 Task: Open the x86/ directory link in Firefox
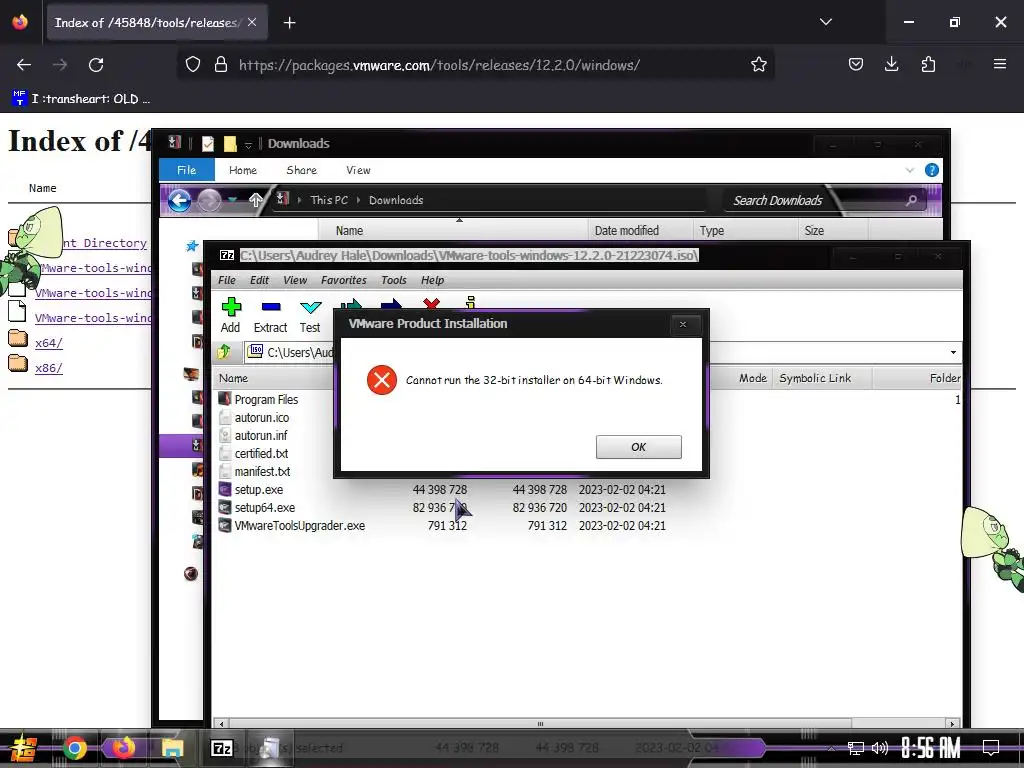coord(49,368)
